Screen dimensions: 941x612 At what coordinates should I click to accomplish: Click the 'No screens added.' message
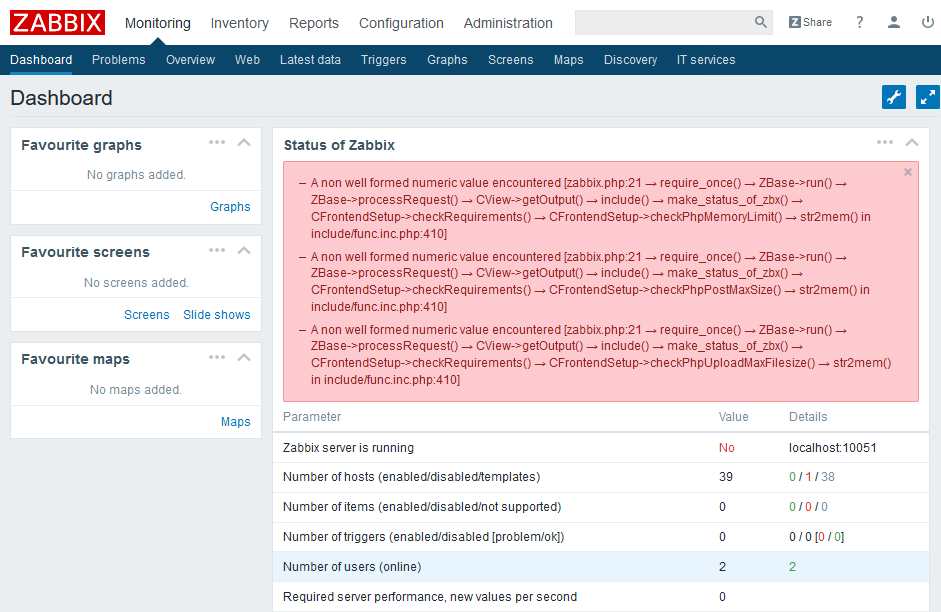tap(136, 283)
